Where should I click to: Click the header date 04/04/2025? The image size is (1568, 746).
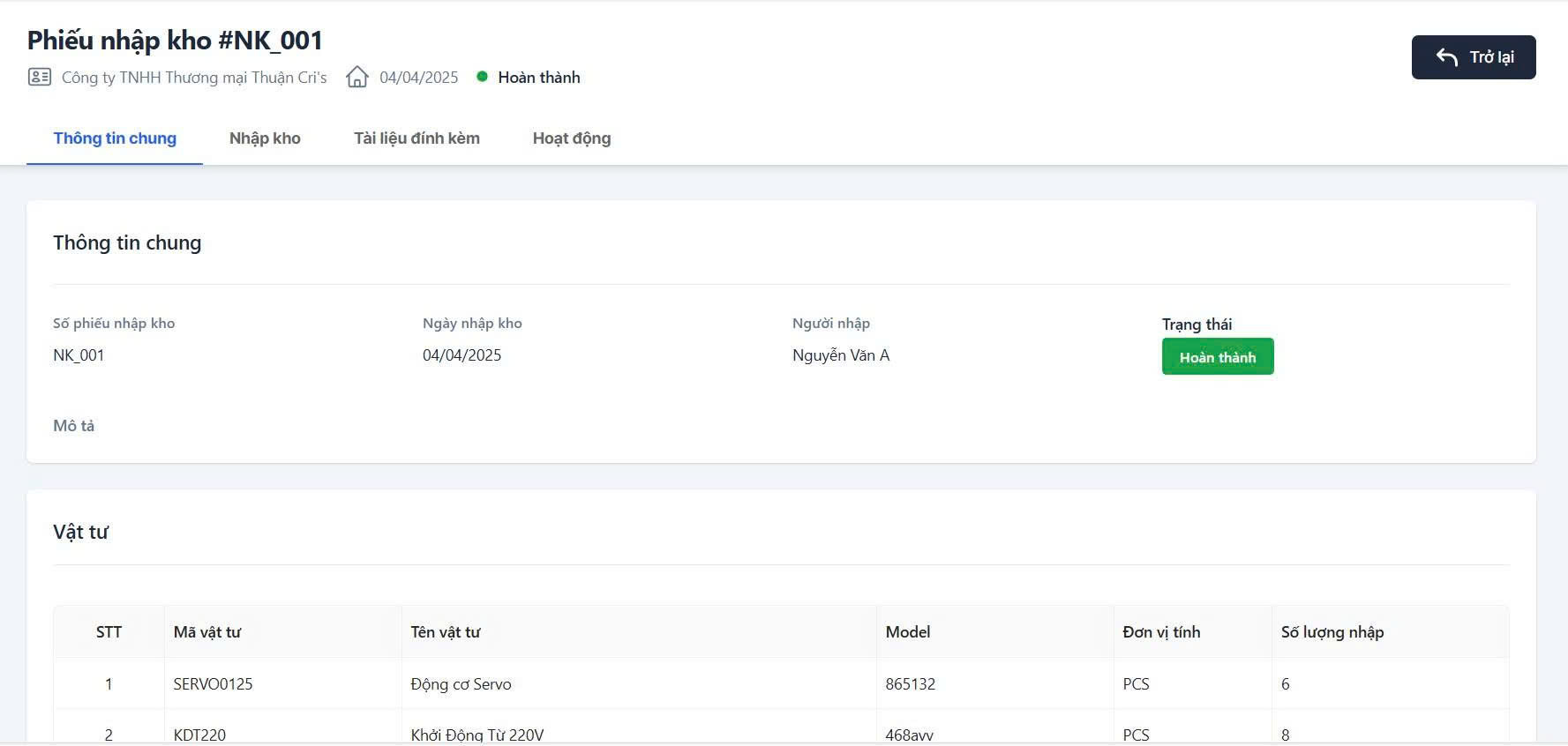tap(419, 78)
